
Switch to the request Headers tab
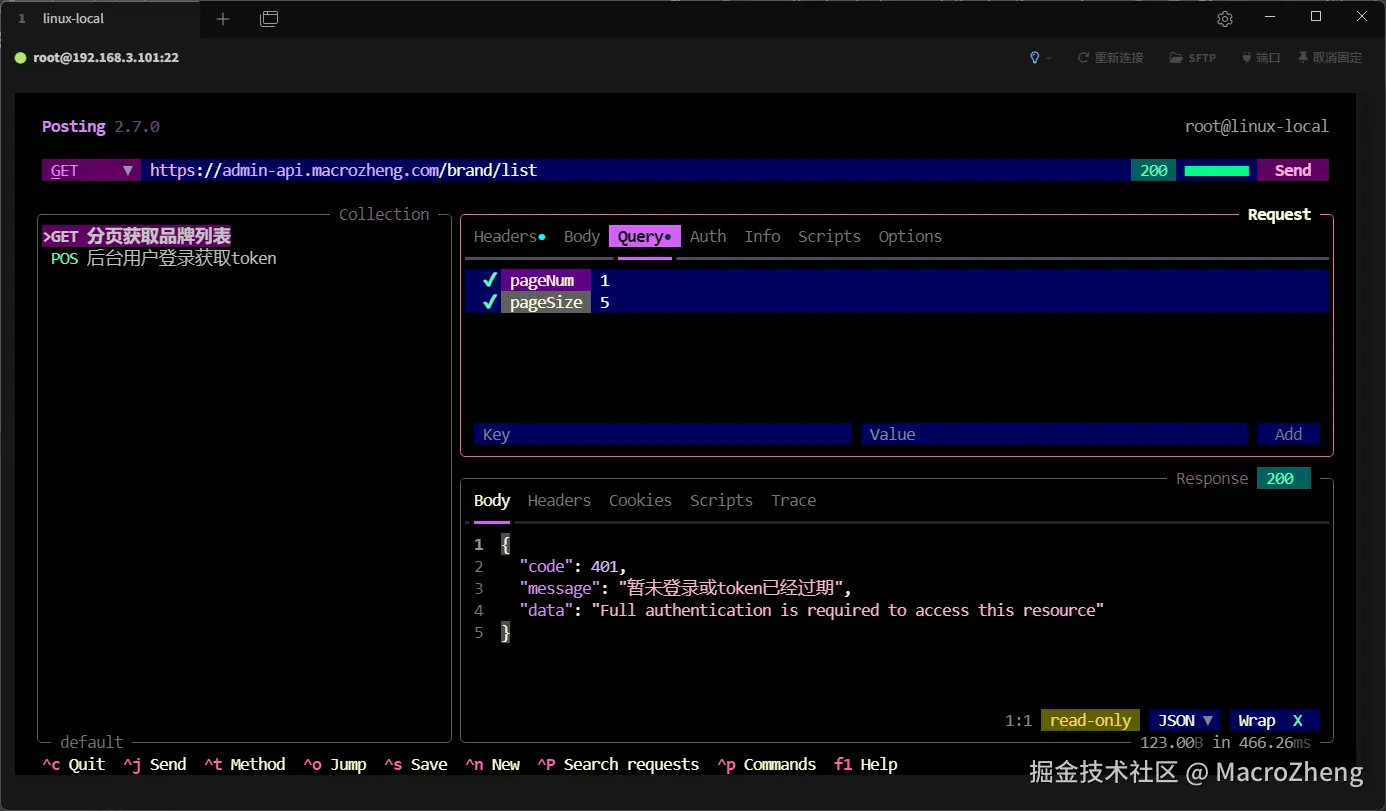tap(509, 236)
